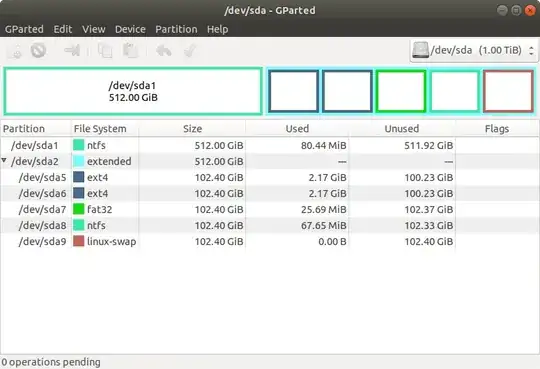Image resolution: width=540 pixels, height=369 pixels.
Task: Click the ntfs color swatch for /dev/sda8
Action: (x=79, y=225)
